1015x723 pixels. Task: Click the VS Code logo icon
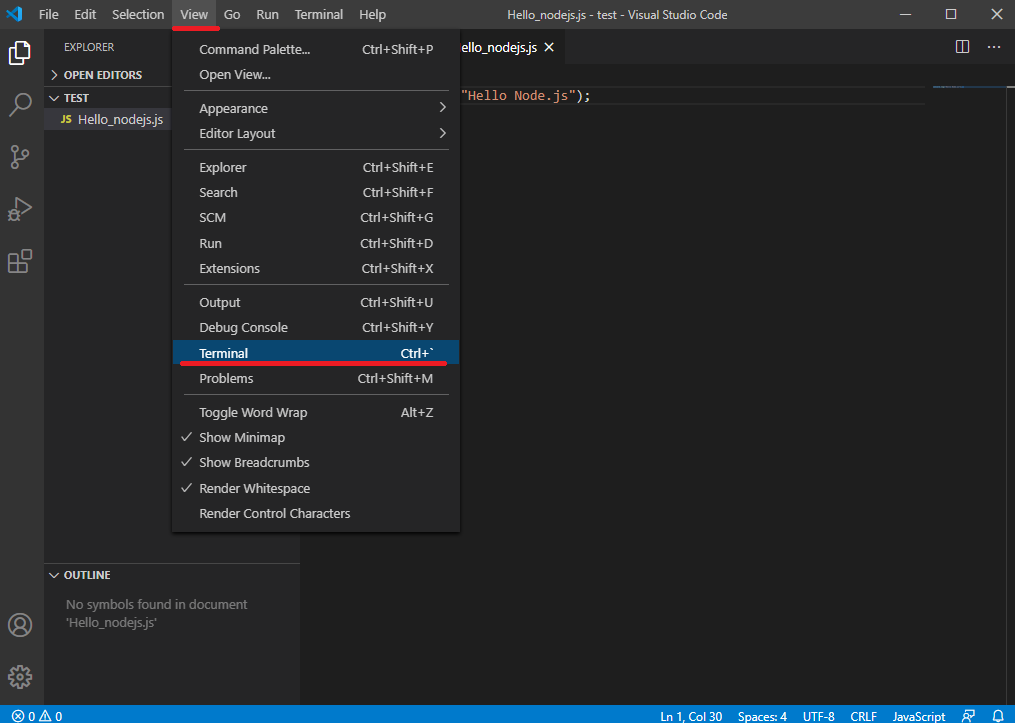point(14,14)
